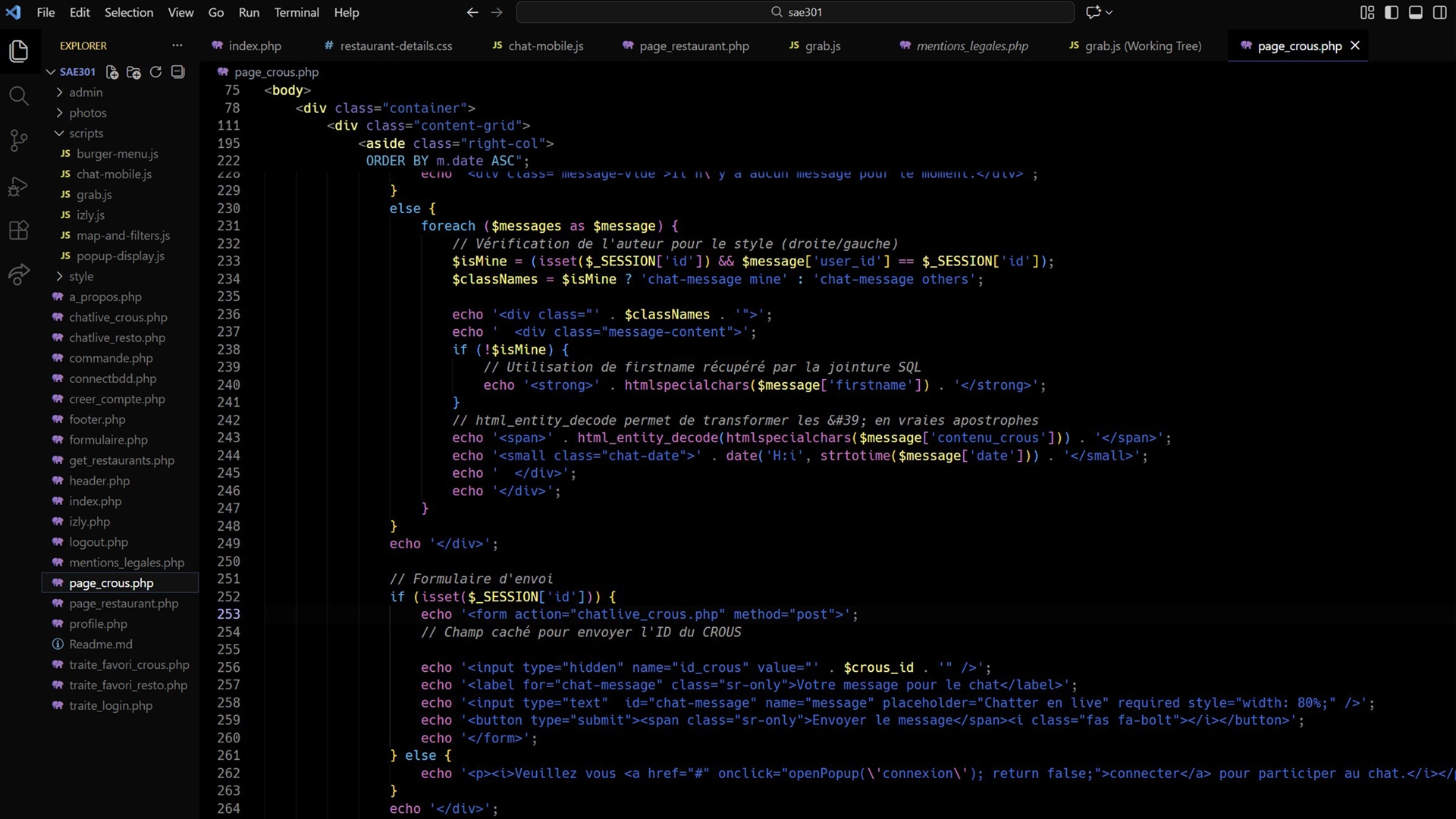Switch to grab.js (Working Tree) tab
This screenshot has height=819, width=1456.
1135,46
